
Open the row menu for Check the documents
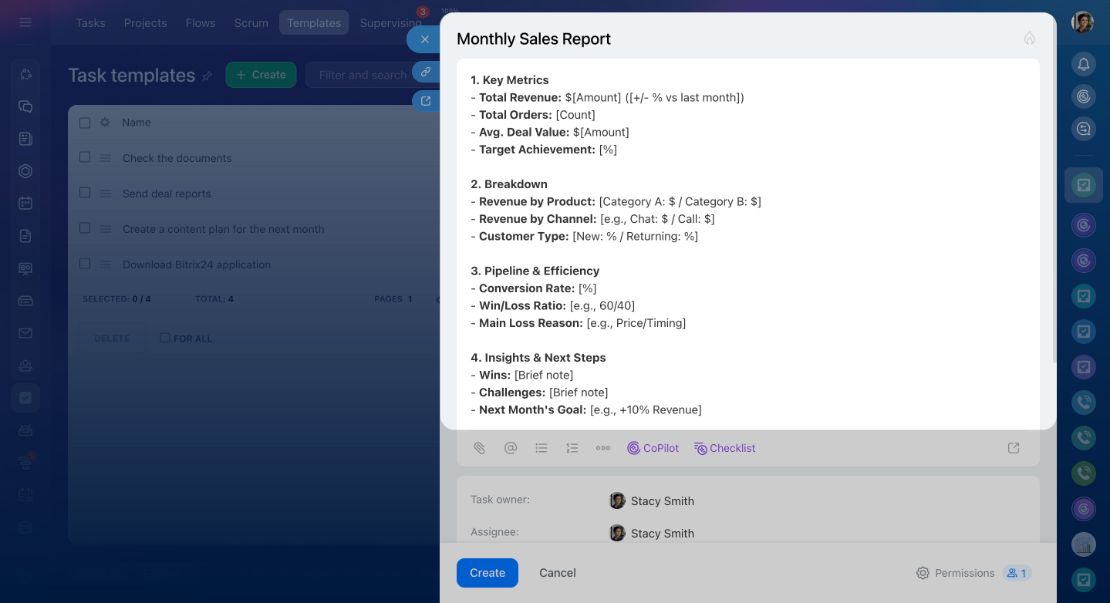point(105,159)
